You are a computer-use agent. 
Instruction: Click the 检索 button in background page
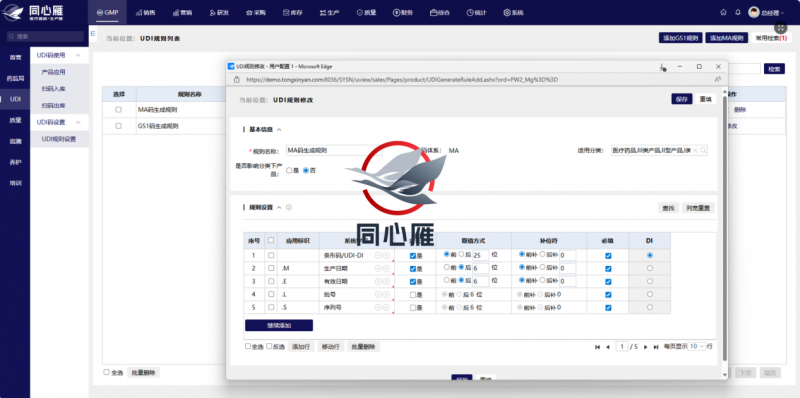click(x=774, y=69)
